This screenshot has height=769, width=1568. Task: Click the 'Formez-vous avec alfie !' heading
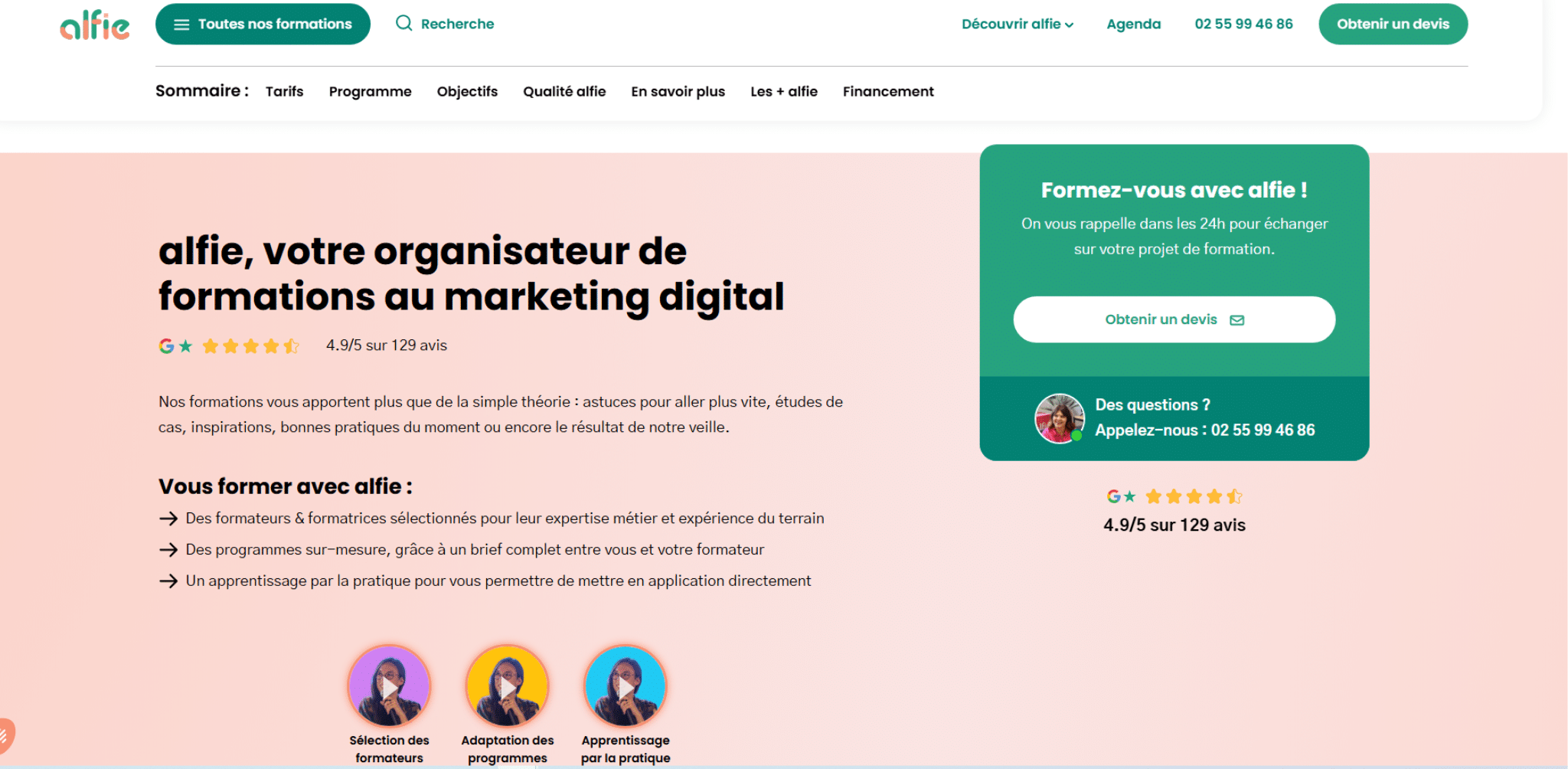click(x=1174, y=190)
